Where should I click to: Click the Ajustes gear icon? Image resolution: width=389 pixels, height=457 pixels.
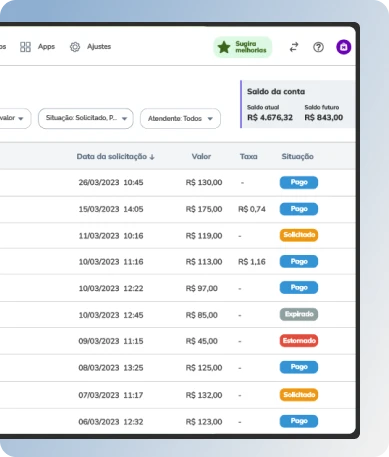[x=75, y=47]
